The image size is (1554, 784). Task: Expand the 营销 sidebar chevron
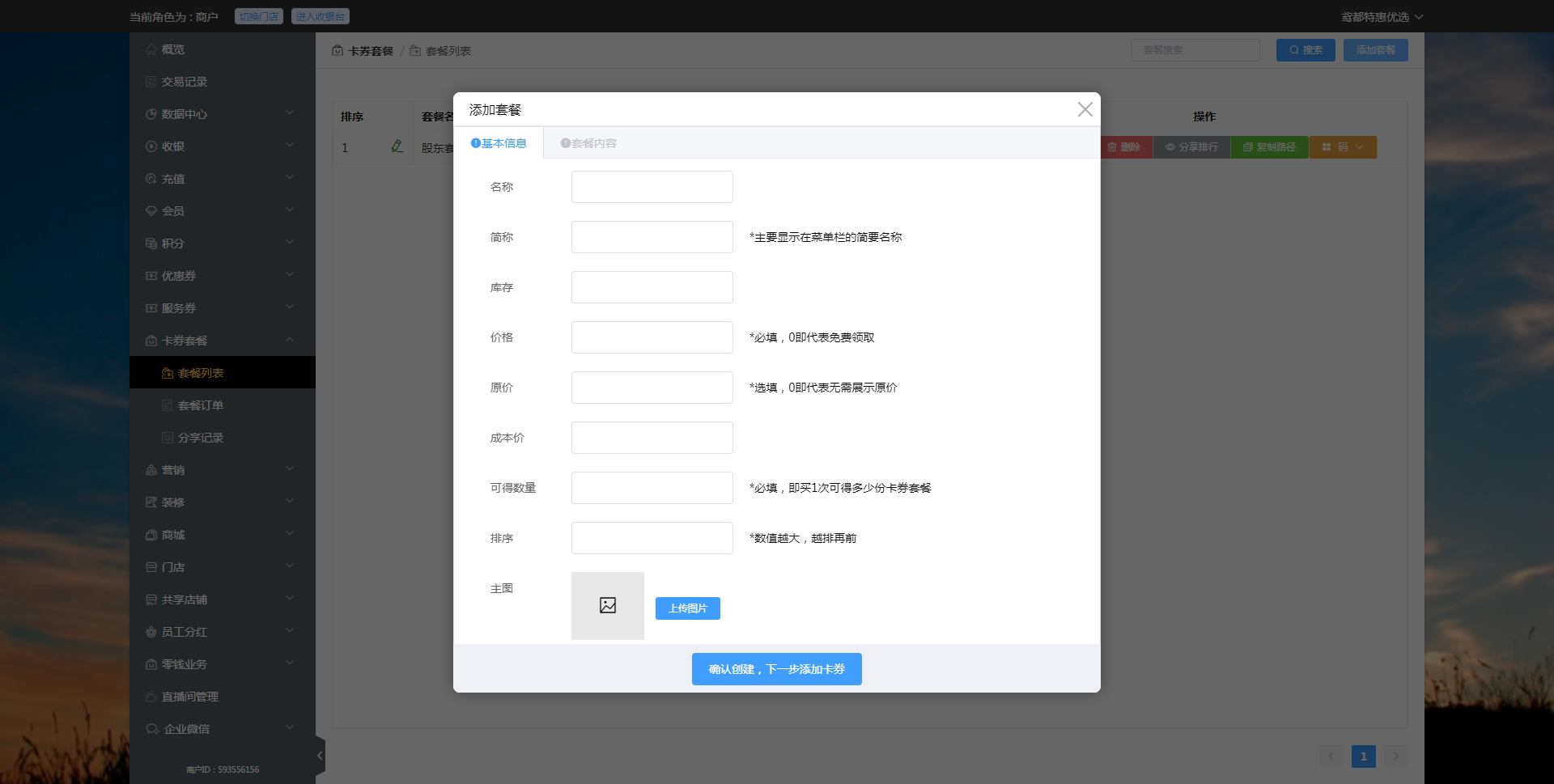tap(290, 469)
